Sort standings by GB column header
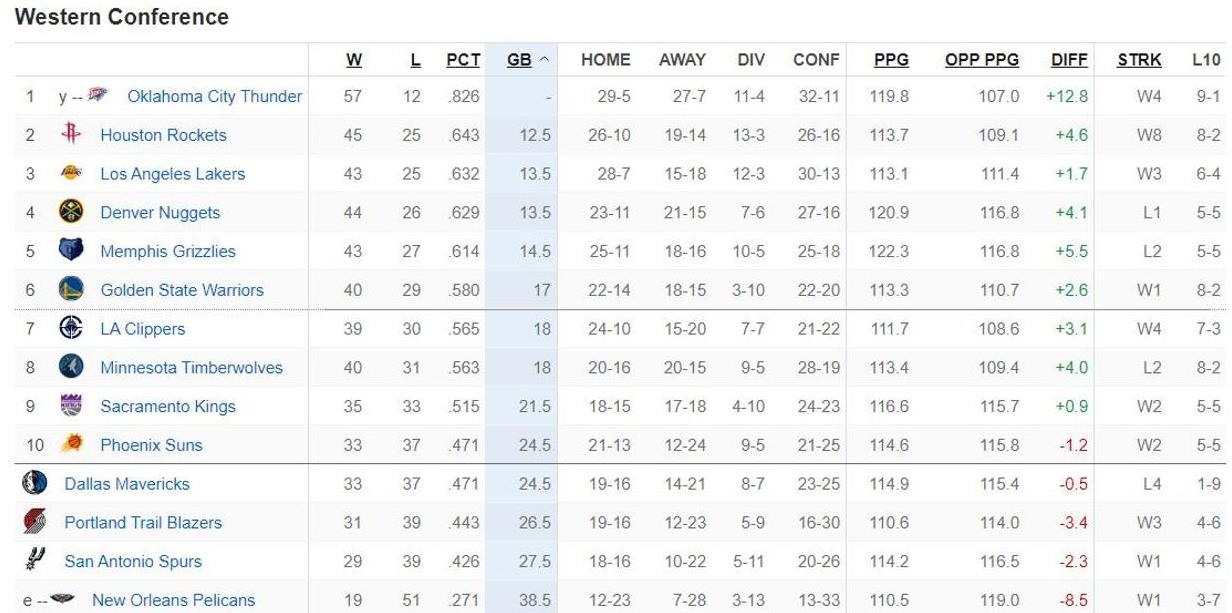 519,60
